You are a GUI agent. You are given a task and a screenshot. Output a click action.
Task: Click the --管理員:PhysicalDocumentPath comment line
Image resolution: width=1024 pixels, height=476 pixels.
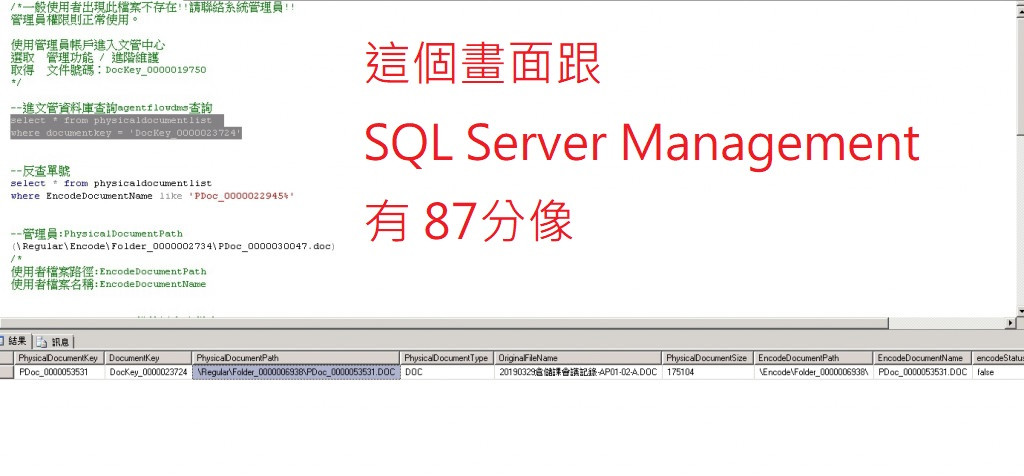point(97,234)
